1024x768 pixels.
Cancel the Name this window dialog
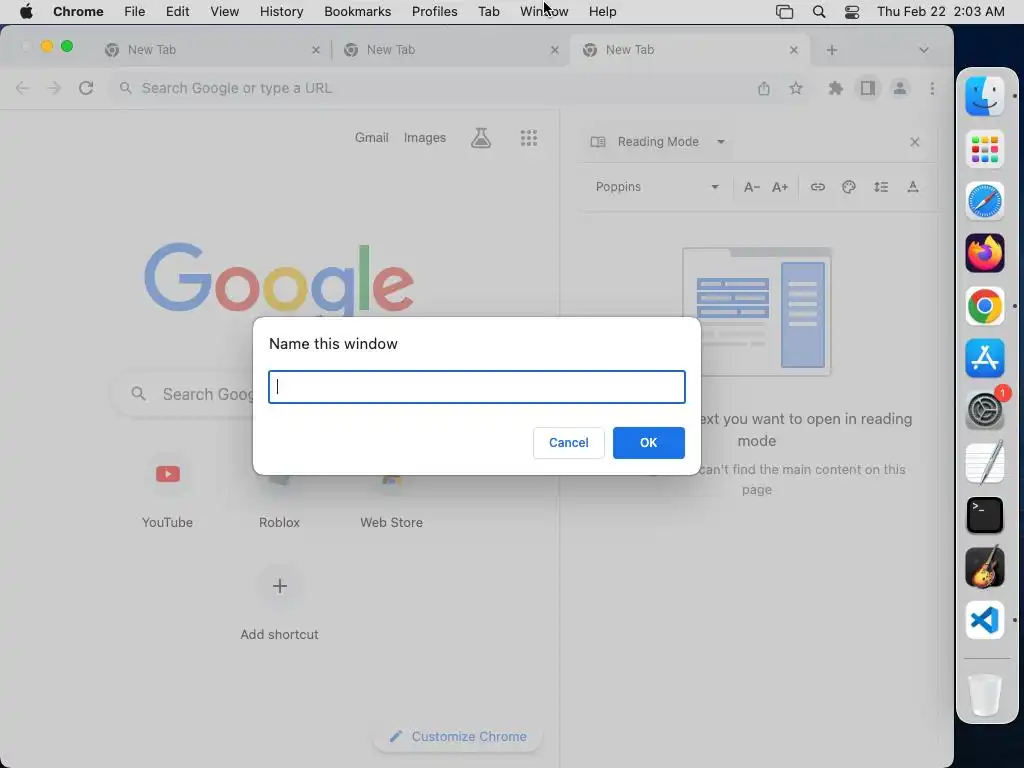(568, 443)
